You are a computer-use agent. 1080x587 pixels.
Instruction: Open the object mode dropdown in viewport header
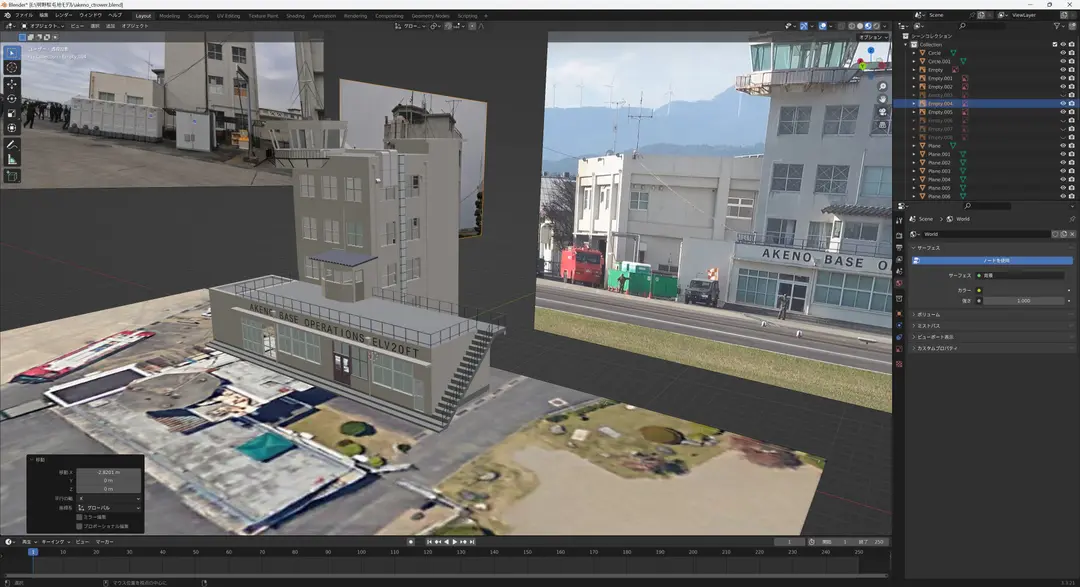click(43, 26)
